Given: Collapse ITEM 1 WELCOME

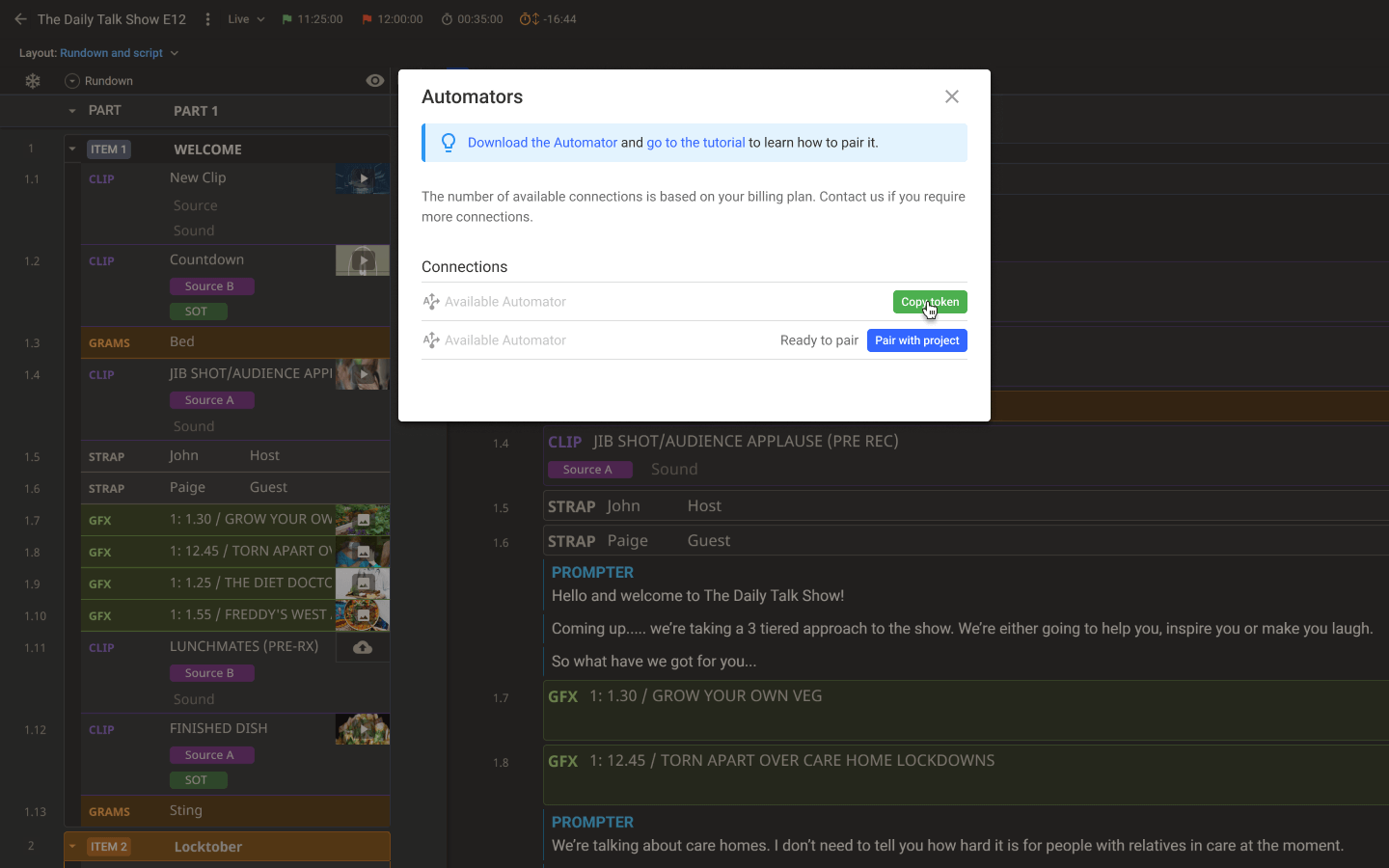Looking at the screenshot, I should 71,149.
